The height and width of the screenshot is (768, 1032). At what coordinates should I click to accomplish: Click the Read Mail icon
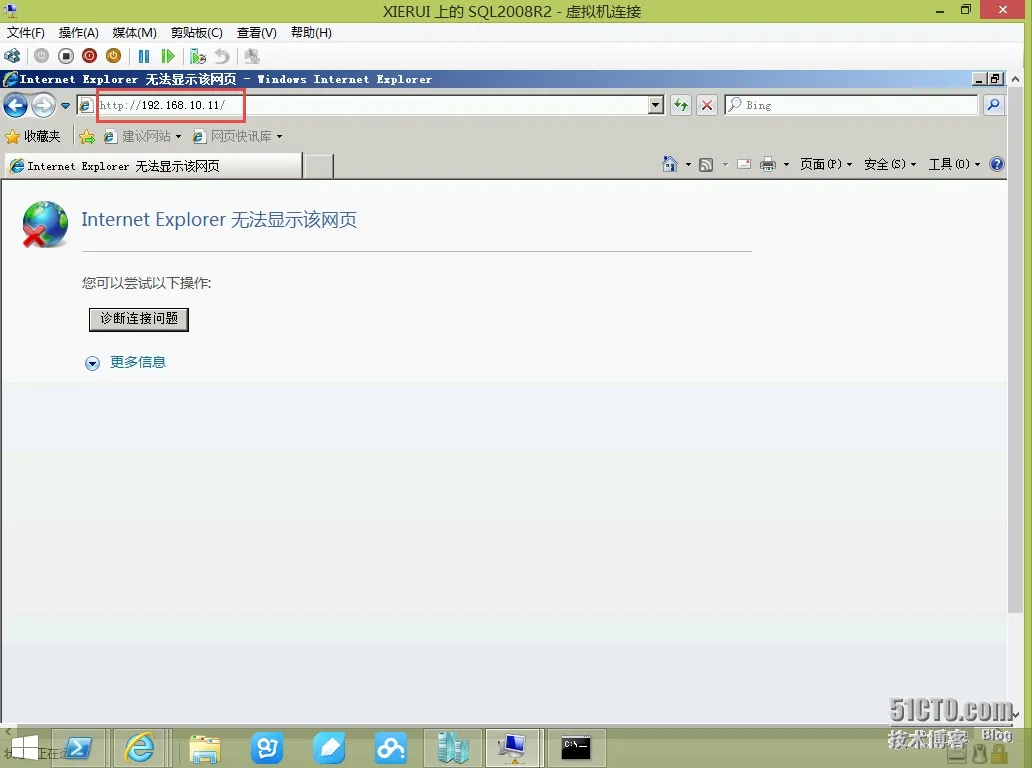(744, 165)
